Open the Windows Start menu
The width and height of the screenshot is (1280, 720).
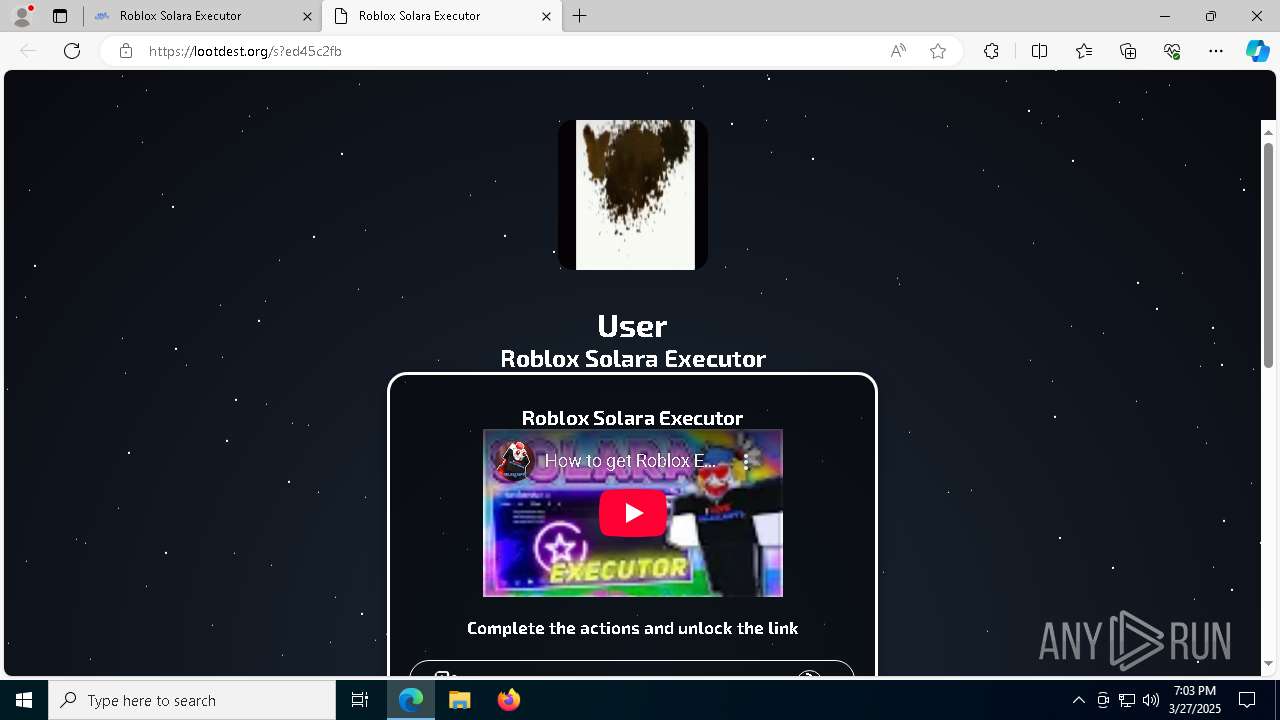coord(24,700)
